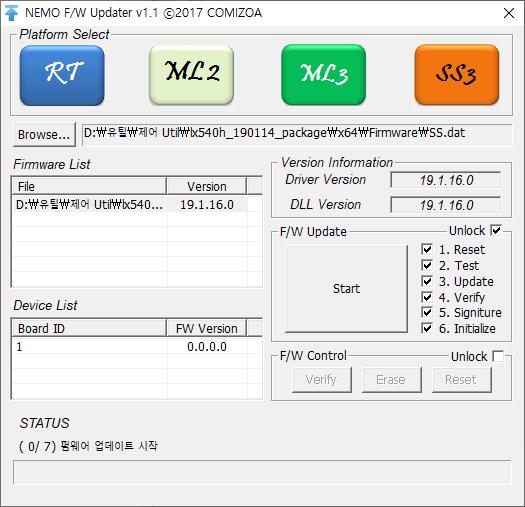Choose the green ML3 platform
This screenshot has width=525, height=507.
pyautogui.click(x=323, y=75)
